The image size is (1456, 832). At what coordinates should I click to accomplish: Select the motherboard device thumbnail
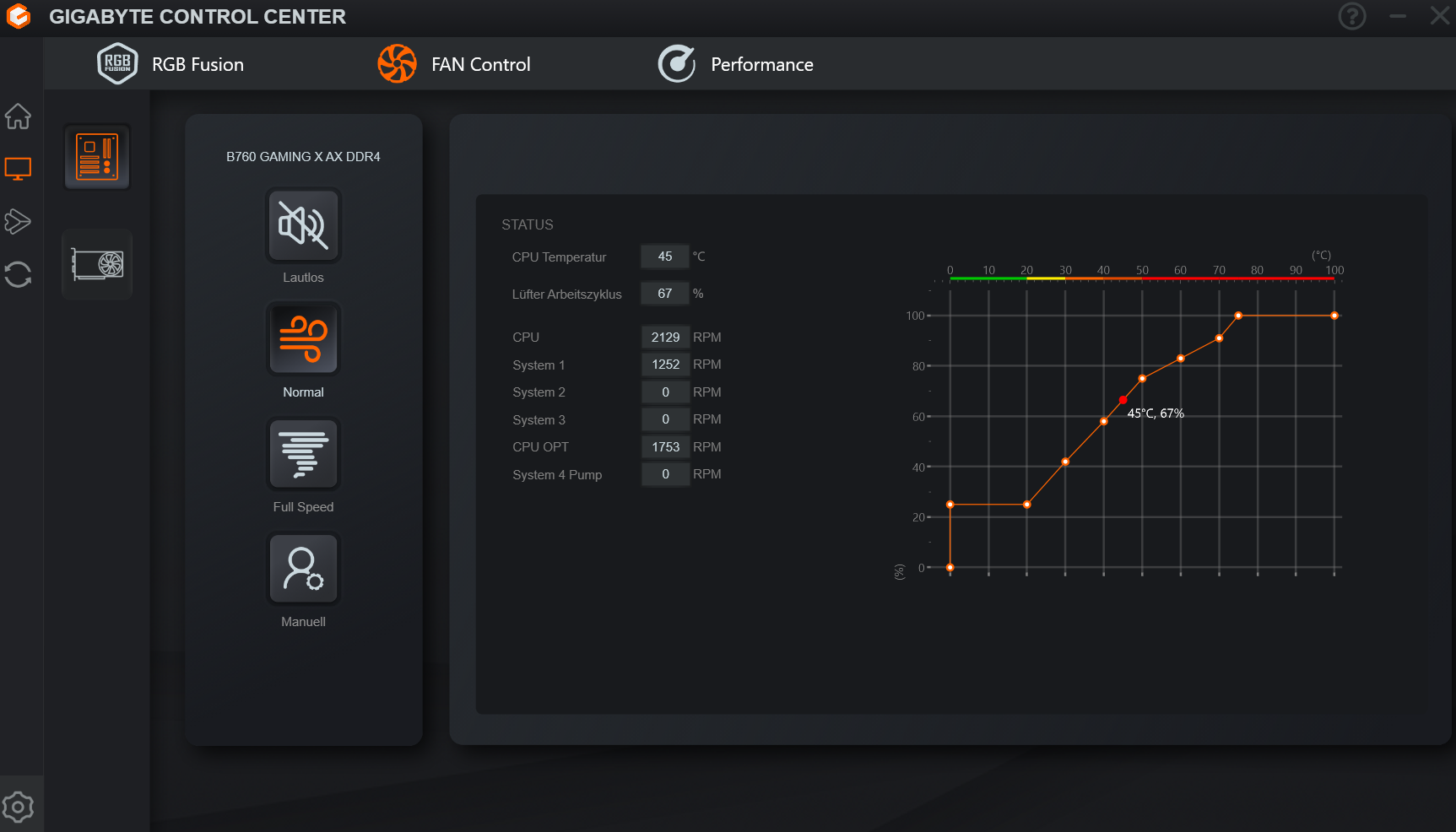pyautogui.click(x=97, y=157)
